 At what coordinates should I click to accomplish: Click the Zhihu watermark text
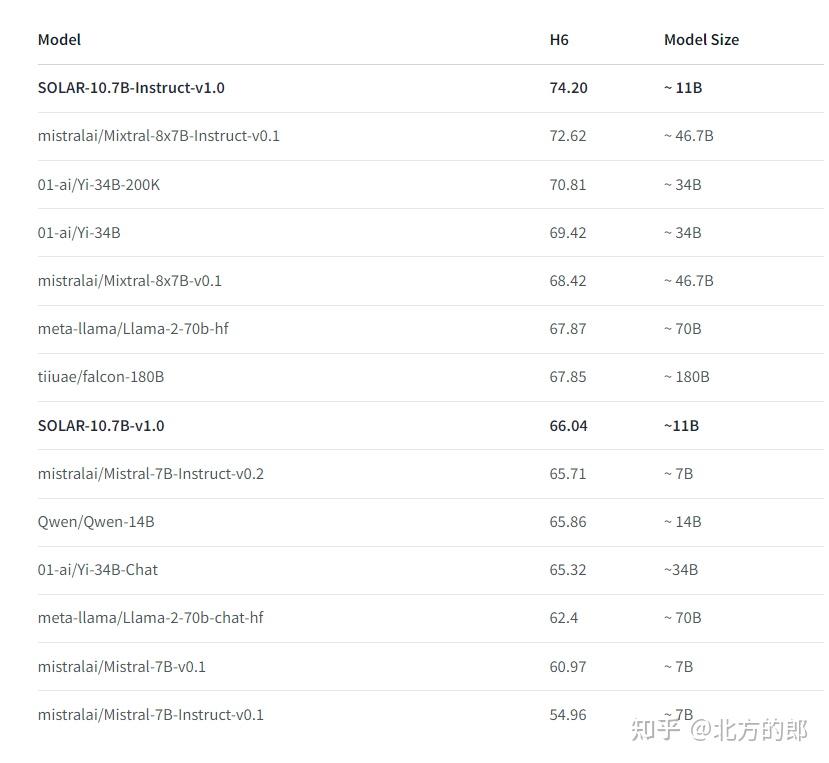[719, 731]
